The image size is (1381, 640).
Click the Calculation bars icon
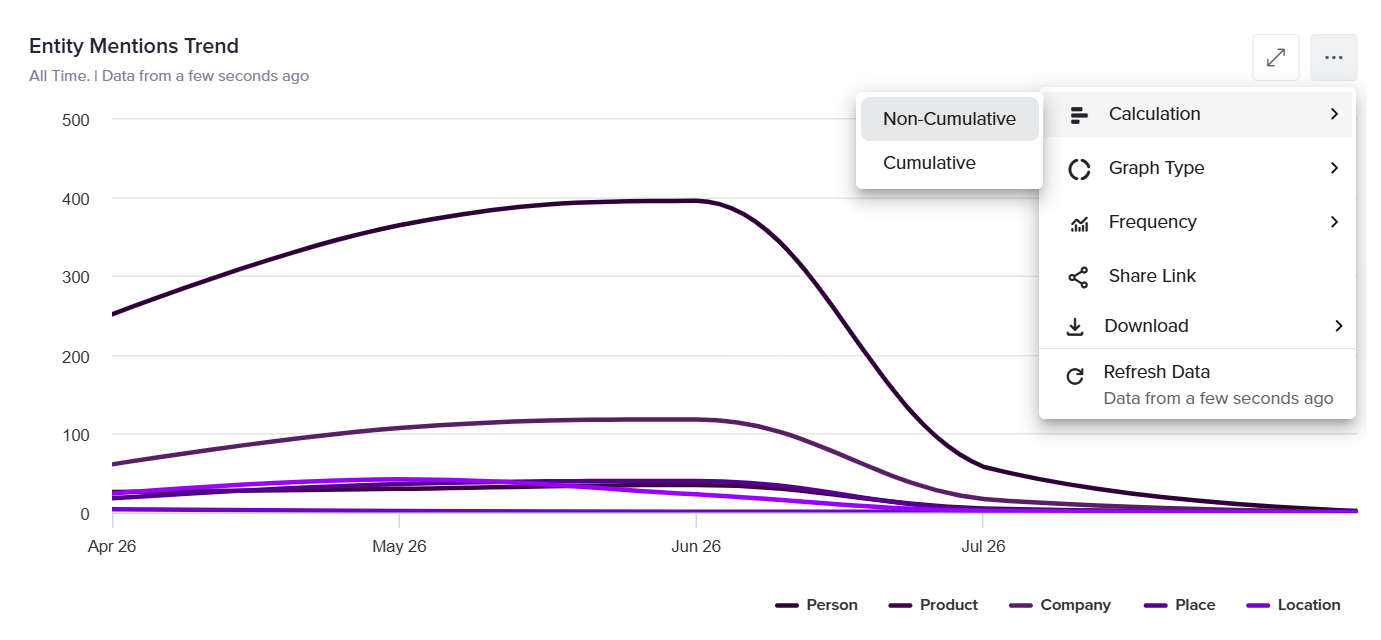(1079, 115)
